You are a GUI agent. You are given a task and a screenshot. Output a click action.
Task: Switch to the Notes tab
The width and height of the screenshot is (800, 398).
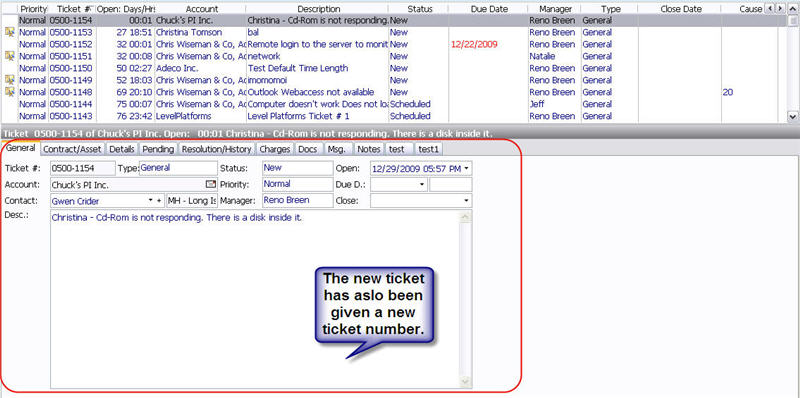(x=369, y=149)
